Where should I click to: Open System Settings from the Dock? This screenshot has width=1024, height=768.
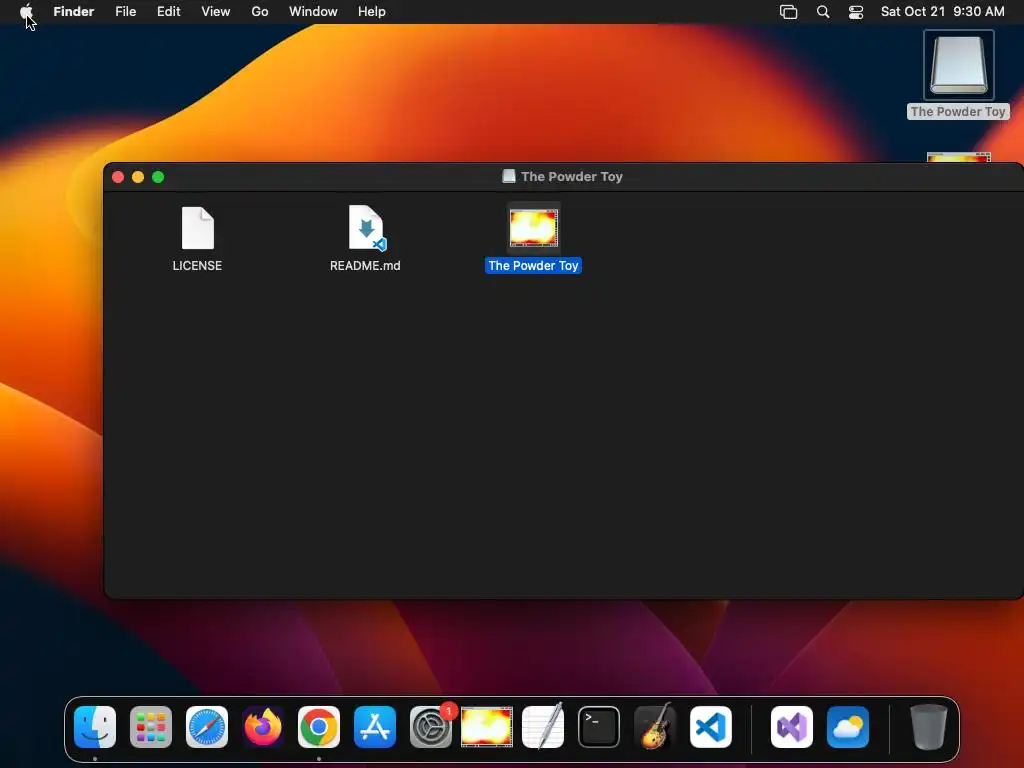click(431, 727)
